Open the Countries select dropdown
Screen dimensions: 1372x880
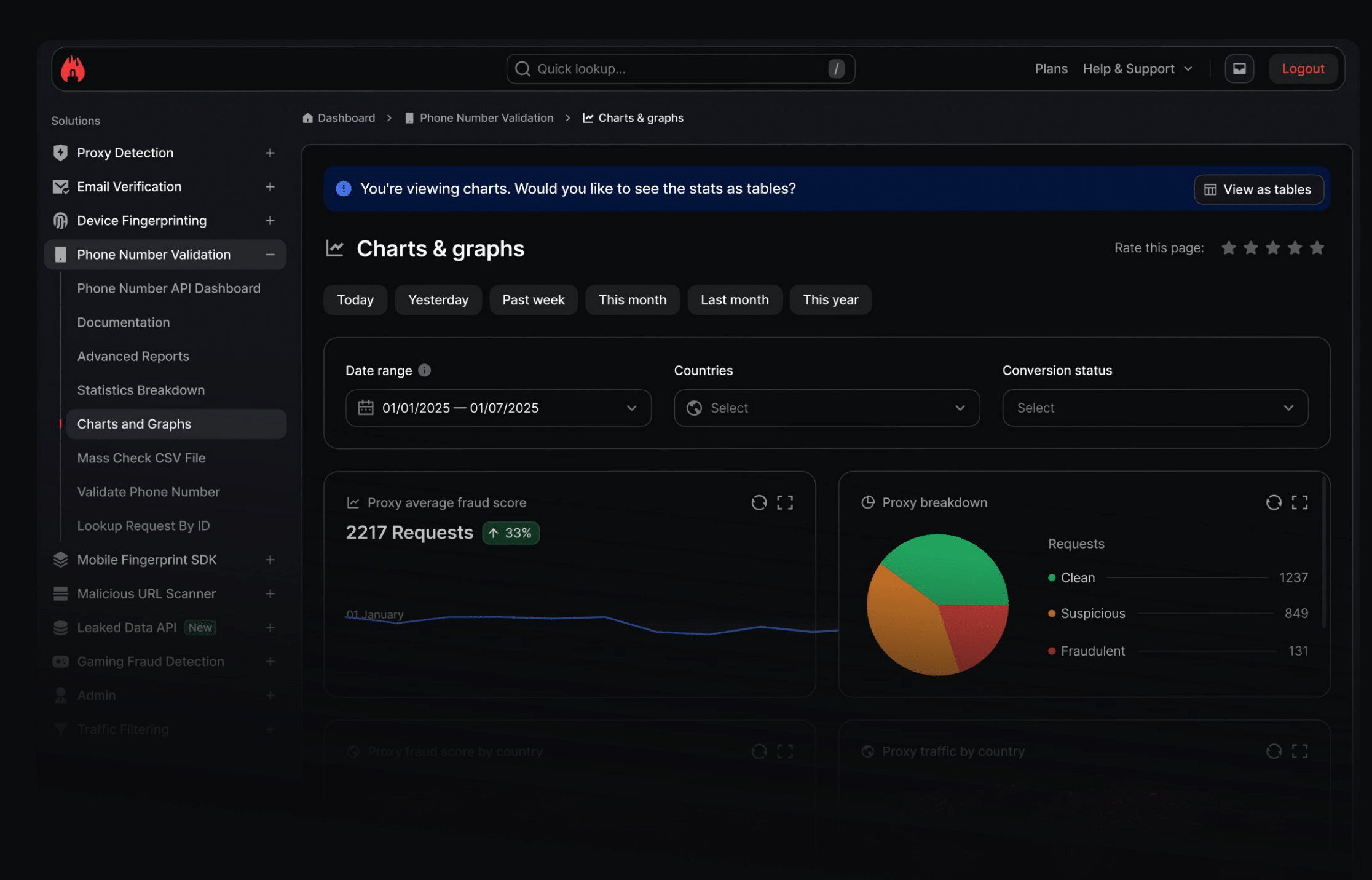tap(827, 408)
